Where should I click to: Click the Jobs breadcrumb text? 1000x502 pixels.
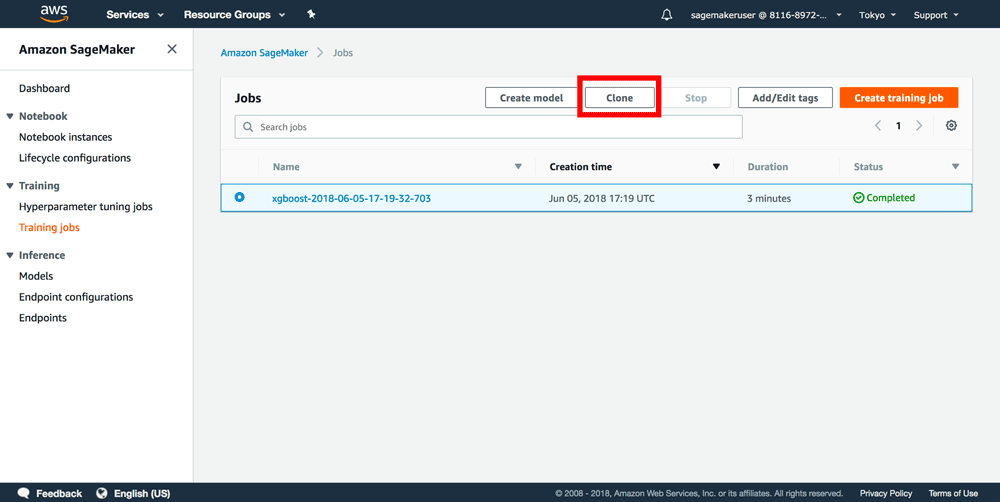pos(342,53)
